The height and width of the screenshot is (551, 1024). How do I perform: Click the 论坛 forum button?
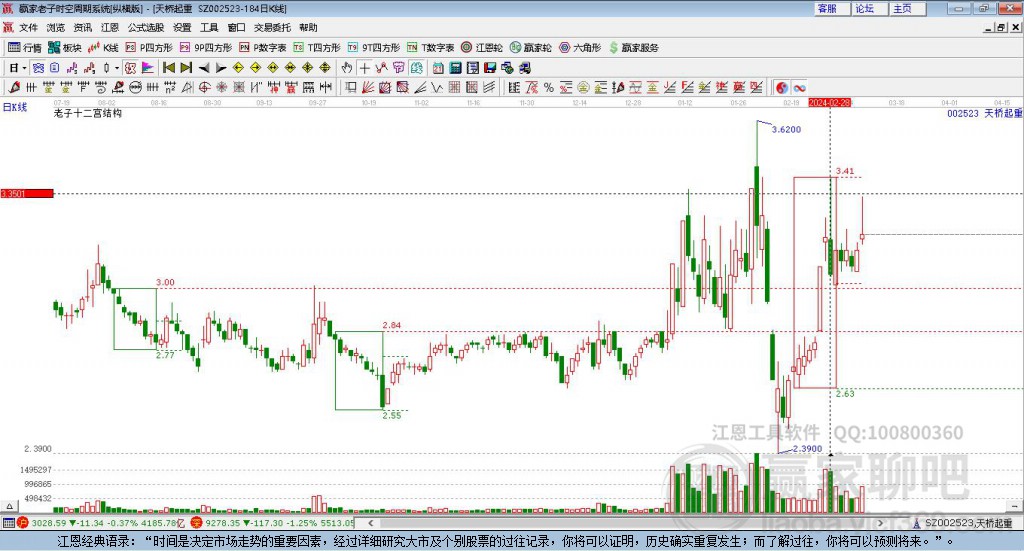pyautogui.click(x=869, y=8)
